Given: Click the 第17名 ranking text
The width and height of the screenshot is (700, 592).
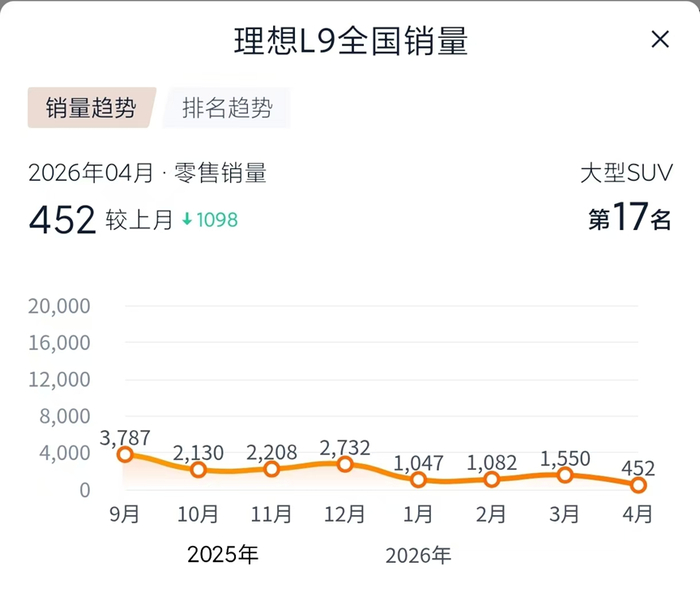Looking at the screenshot, I should [x=629, y=217].
